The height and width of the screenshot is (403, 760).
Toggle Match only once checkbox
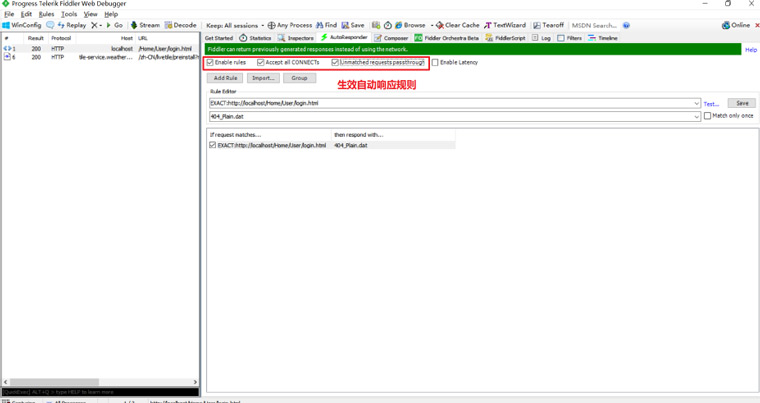click(x=708, y=115)
